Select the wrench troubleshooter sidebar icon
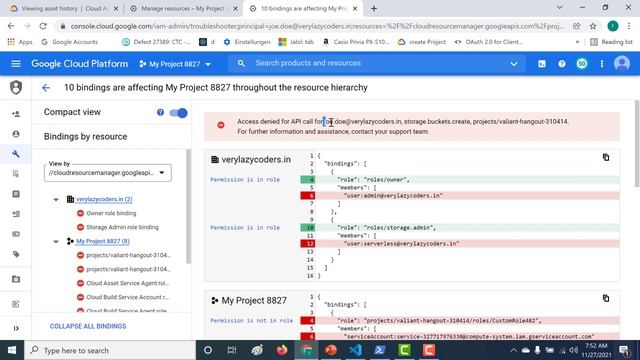 coord(16,154)
